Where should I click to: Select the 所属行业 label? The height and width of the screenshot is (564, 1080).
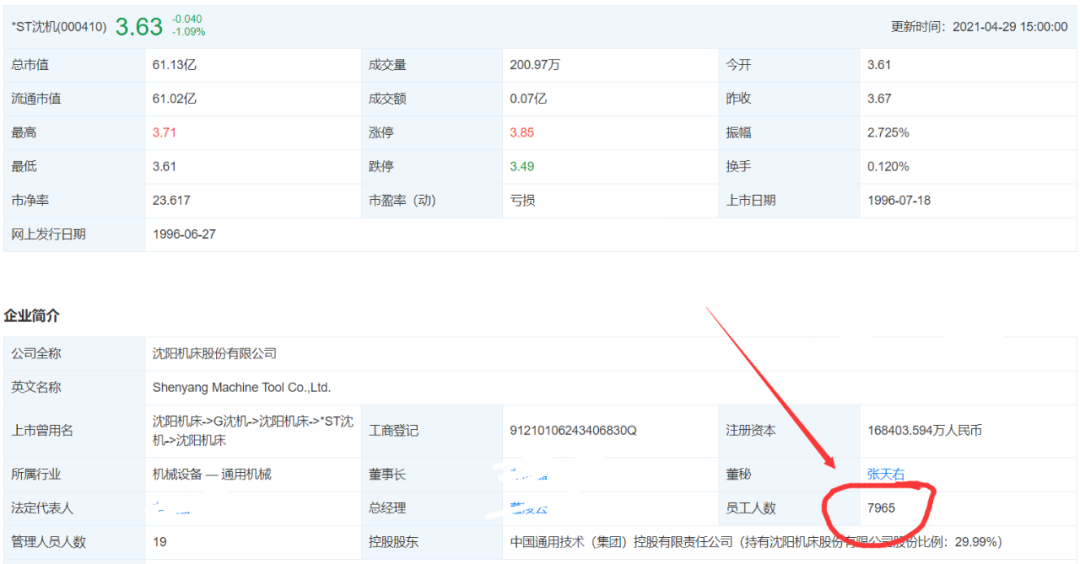pyautogui.click(x=36, y=474)
